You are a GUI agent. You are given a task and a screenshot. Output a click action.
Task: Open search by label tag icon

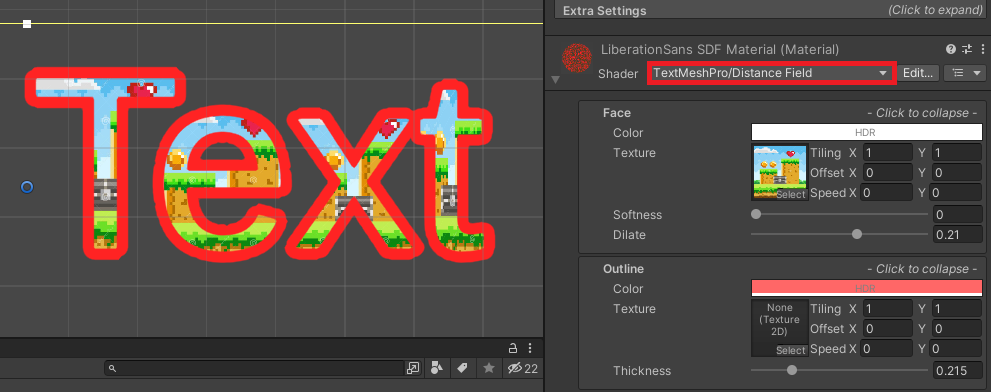point(462,368)
